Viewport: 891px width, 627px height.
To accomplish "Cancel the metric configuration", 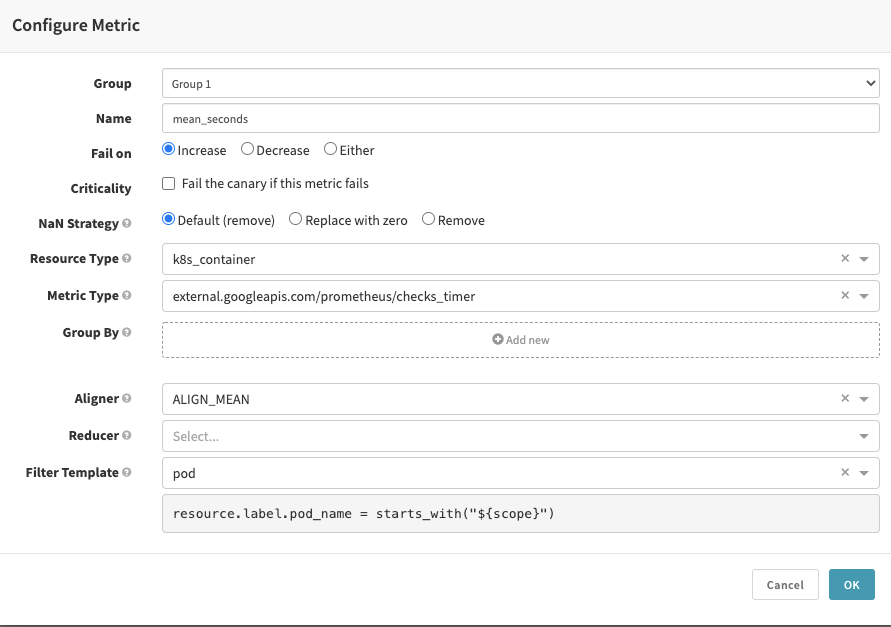I will [785, 585].
